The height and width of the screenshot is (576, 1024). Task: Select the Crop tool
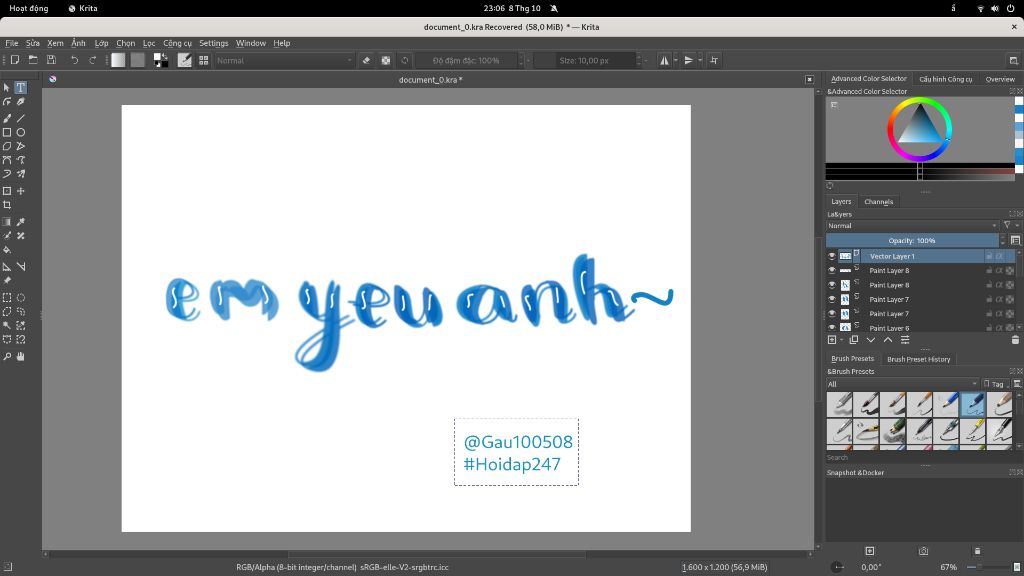click(x=7, y=205)
